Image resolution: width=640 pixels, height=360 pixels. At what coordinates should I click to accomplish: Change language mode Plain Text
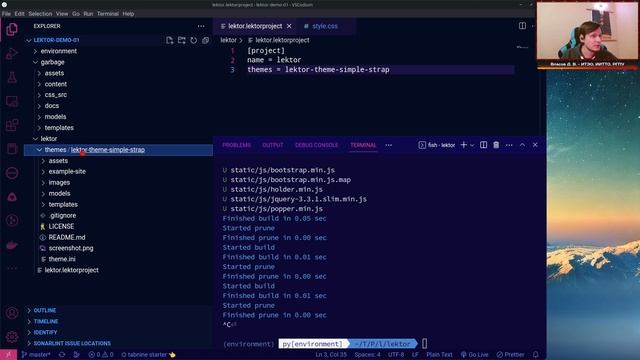[x=439, y=355]
